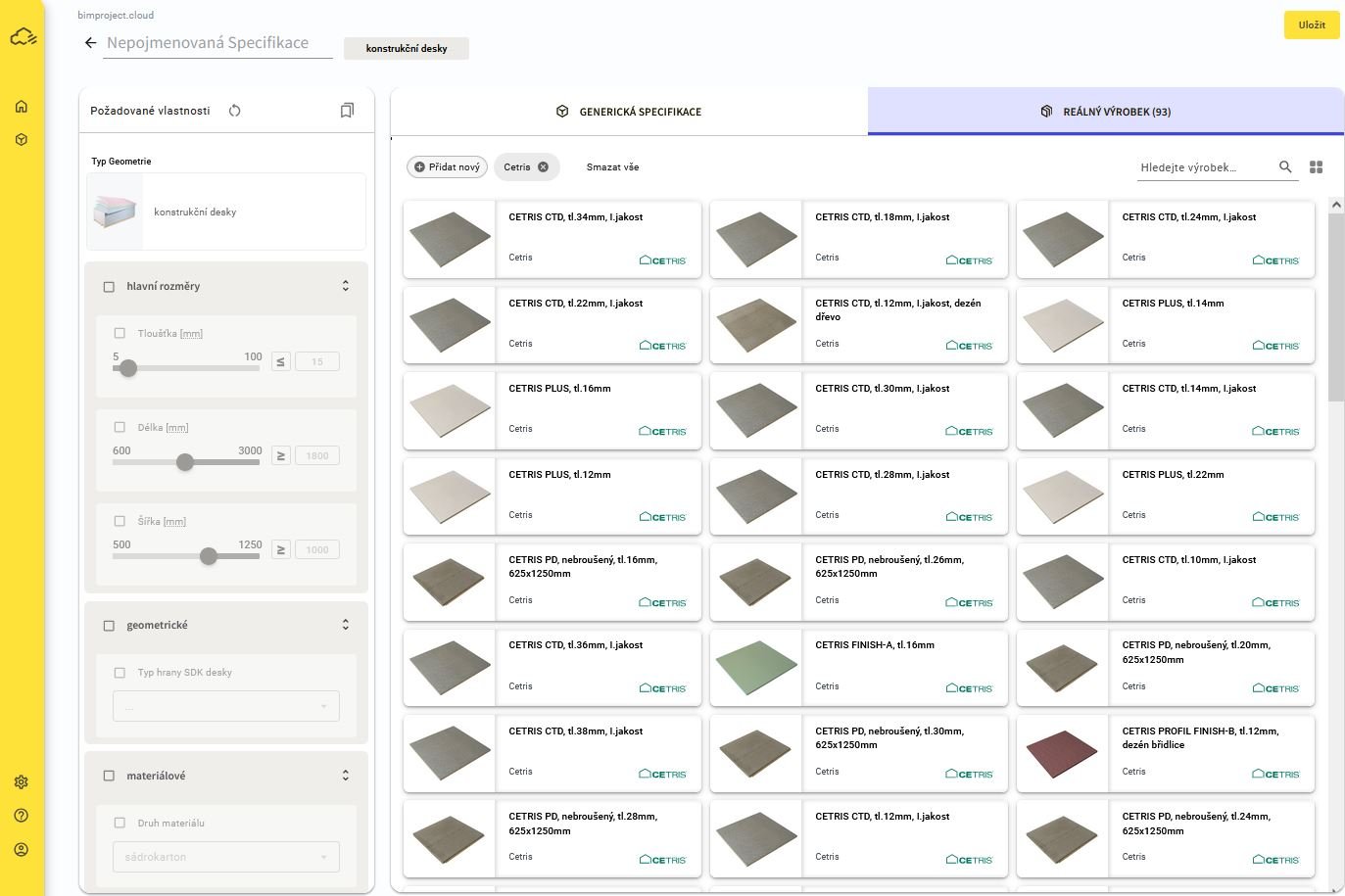1345x896 pixels.
Task: Enable the Šířka checkbox
Action: (x=120, y=522)
